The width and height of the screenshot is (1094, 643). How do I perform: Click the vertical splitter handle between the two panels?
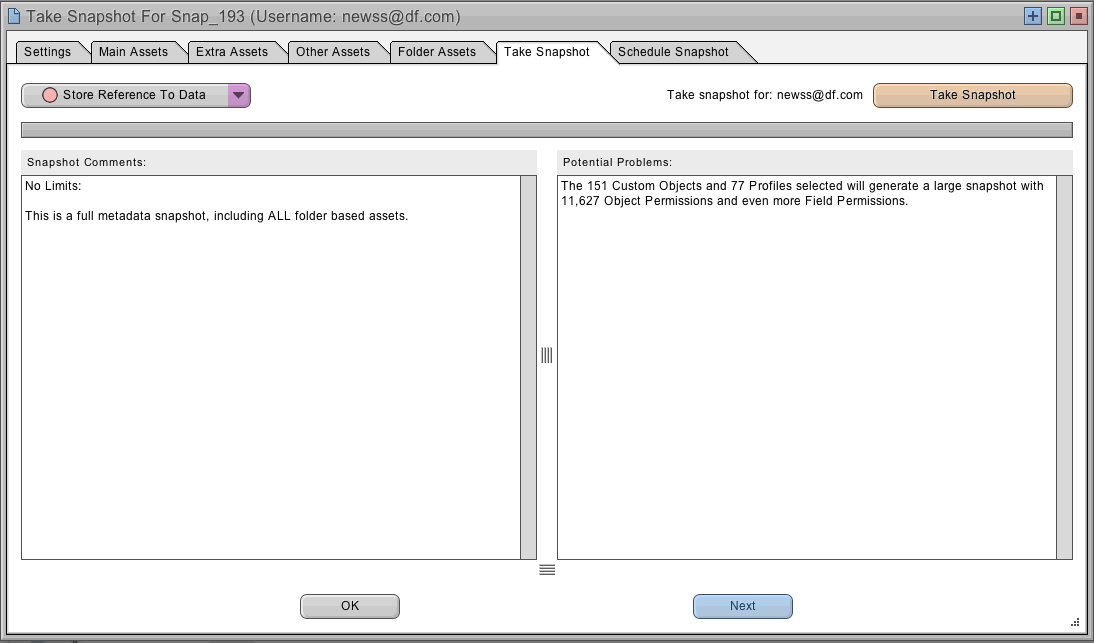click(547, 355)
